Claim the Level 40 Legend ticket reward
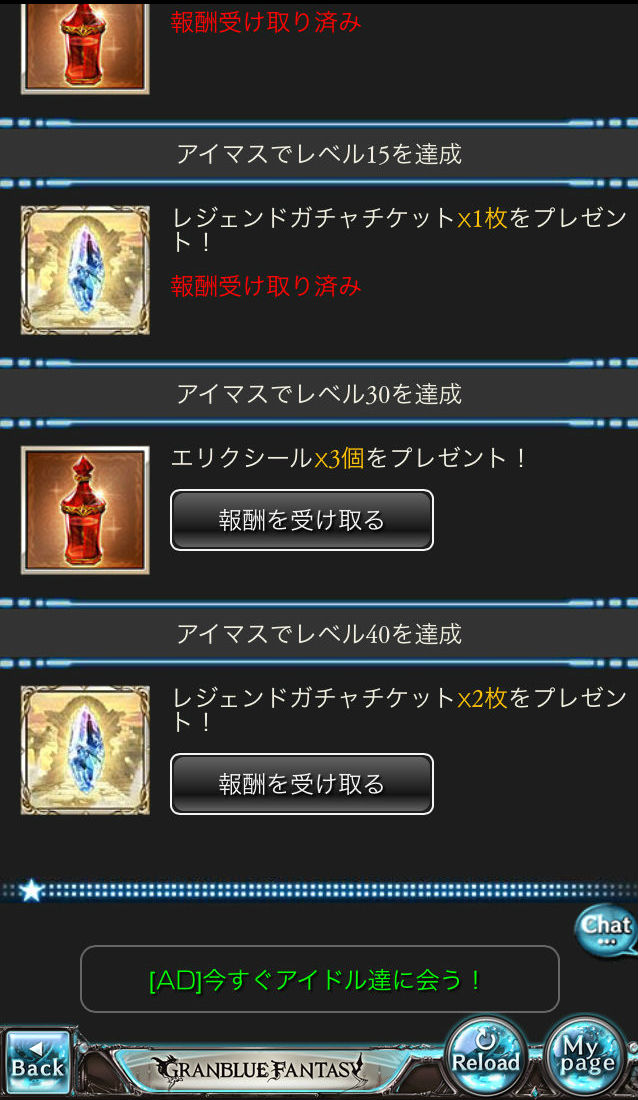 [x=302, y=784]
